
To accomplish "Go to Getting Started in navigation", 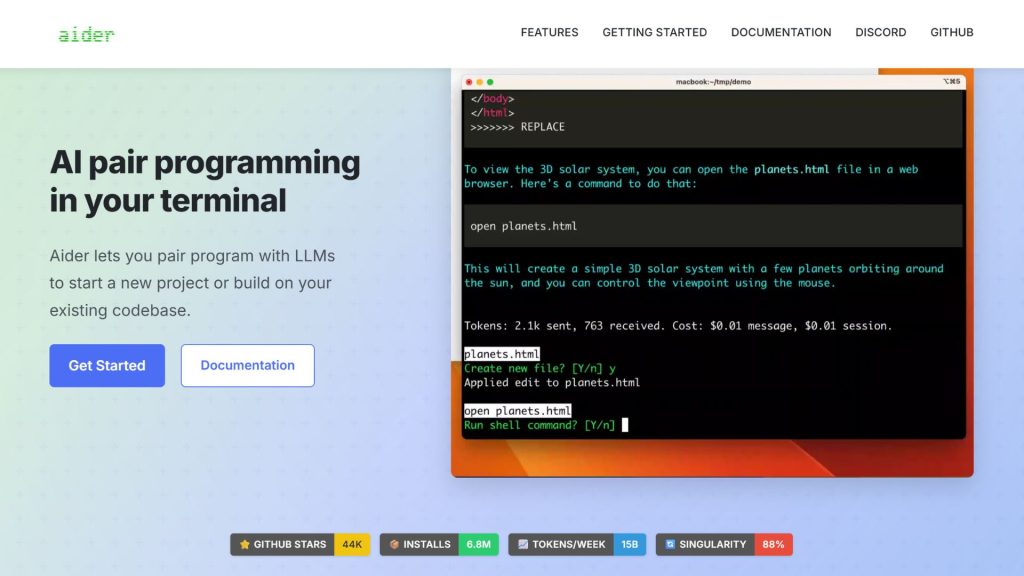I will 654,32.
